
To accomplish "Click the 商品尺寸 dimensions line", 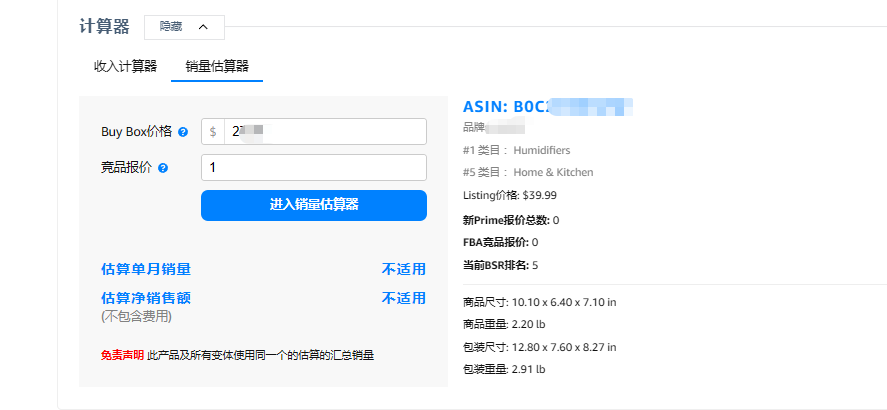I will click(x=539, y=301).
